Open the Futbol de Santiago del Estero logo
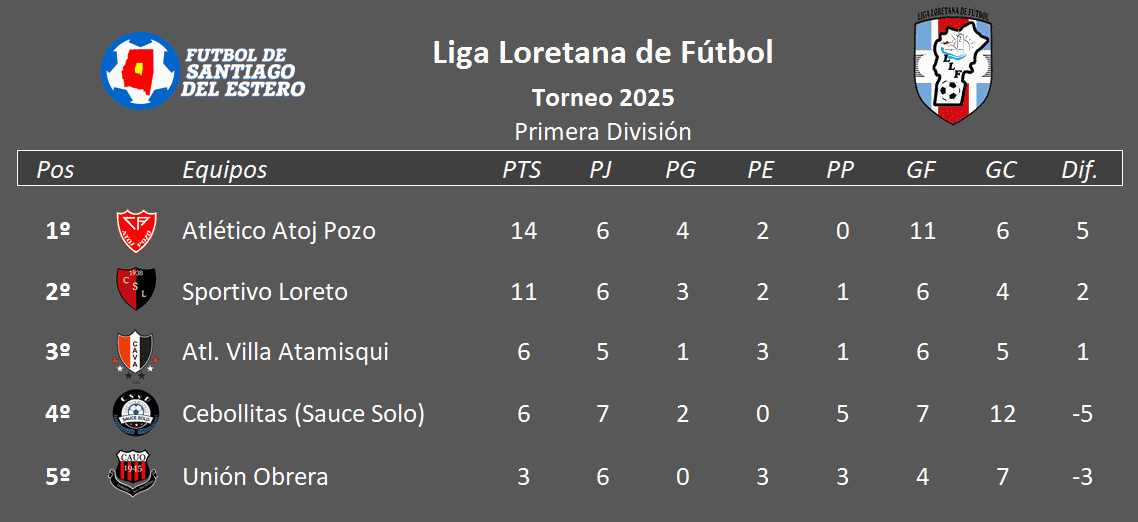Viewport: 1138px width, 522px height. pos(202,70)
